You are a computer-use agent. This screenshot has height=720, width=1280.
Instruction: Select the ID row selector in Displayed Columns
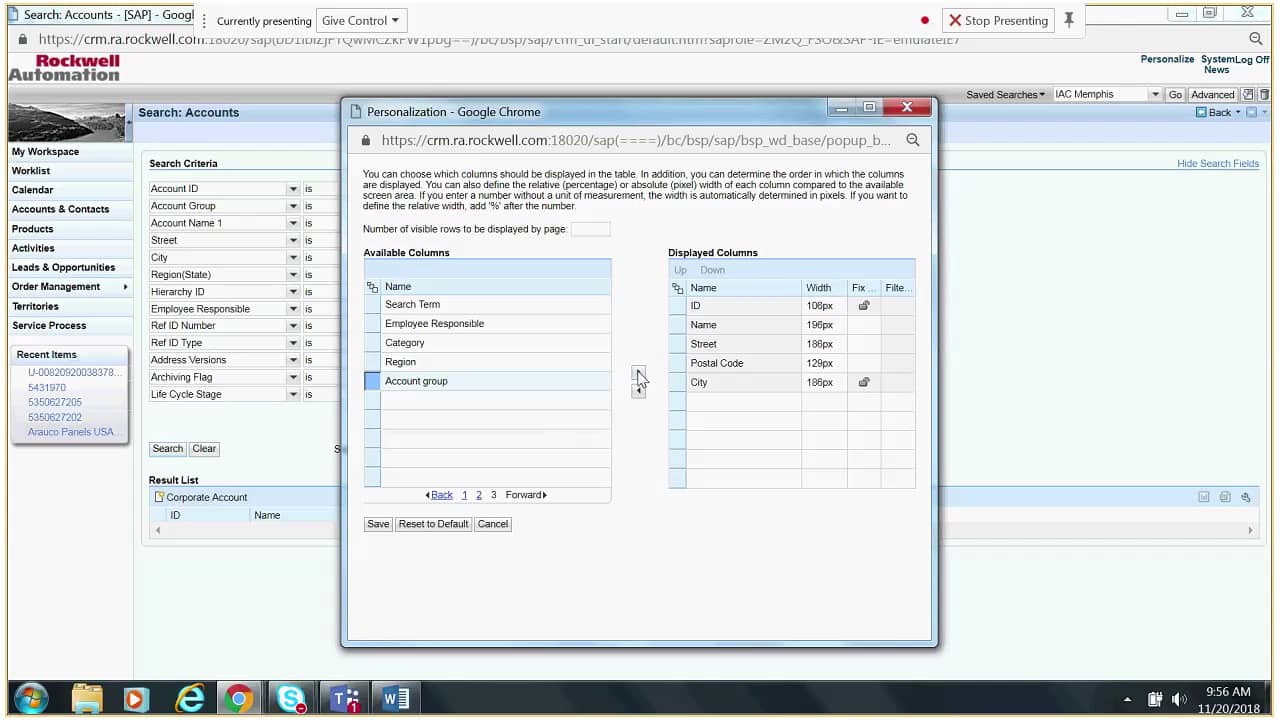pyautogui.click(x=677, y=306)
